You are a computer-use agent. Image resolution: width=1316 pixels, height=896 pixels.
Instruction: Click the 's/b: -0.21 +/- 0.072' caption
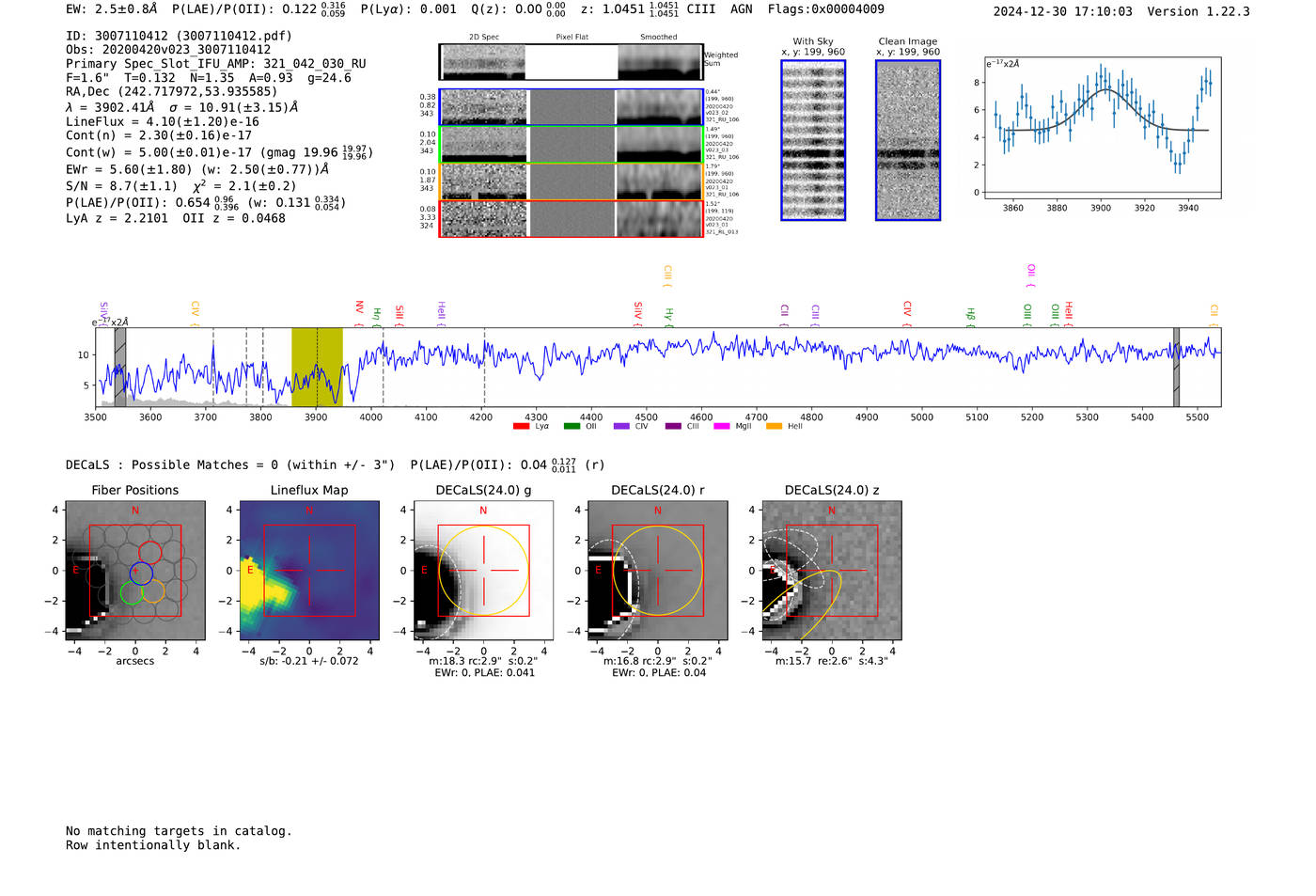tap(309, 661)
